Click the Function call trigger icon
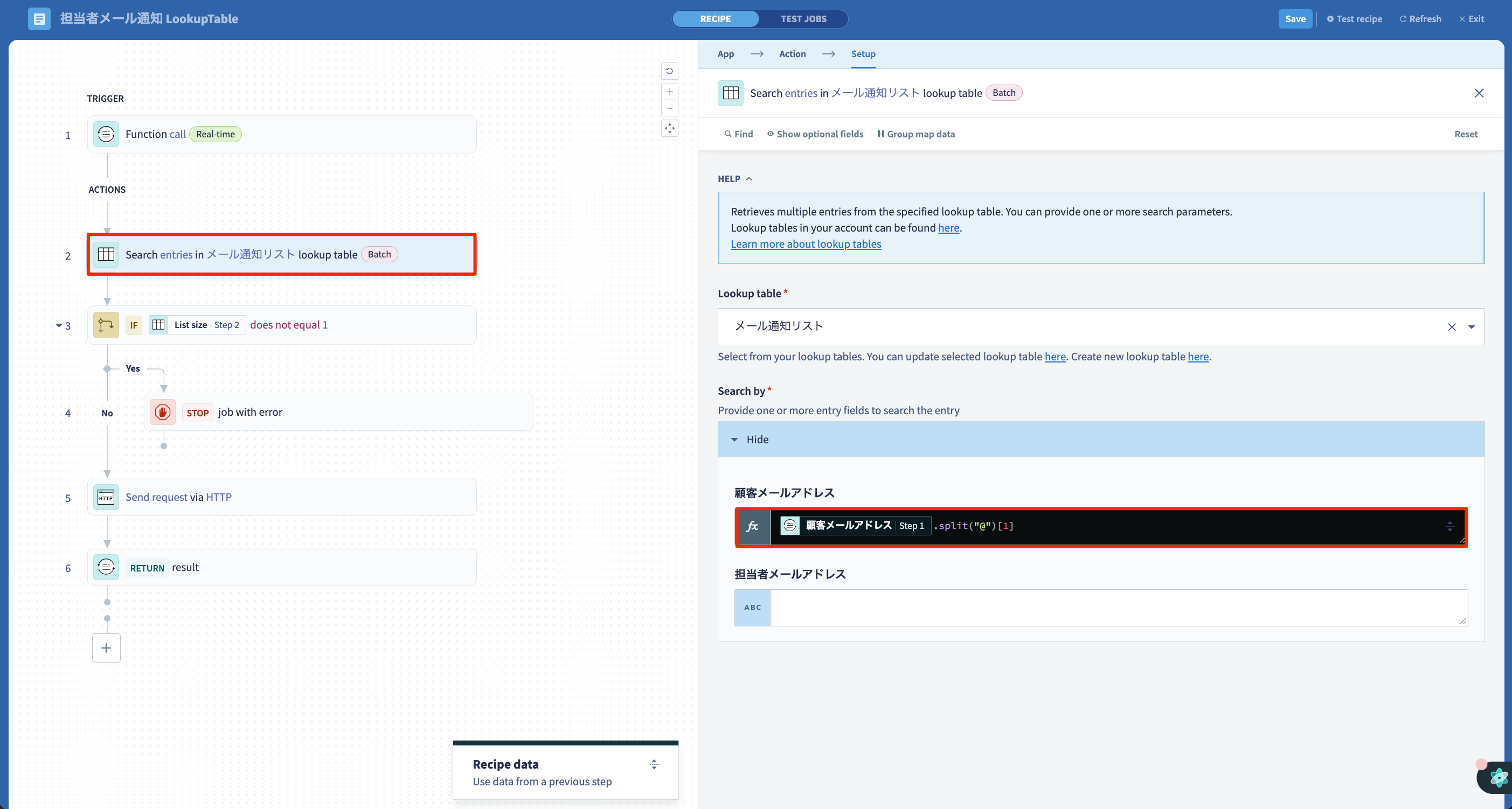 click(x=106, y=134)
